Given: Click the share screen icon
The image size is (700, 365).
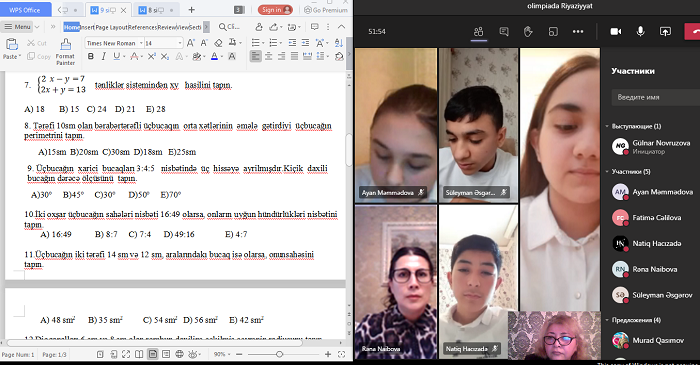Looking at the screenshot, I should (665, 31).
